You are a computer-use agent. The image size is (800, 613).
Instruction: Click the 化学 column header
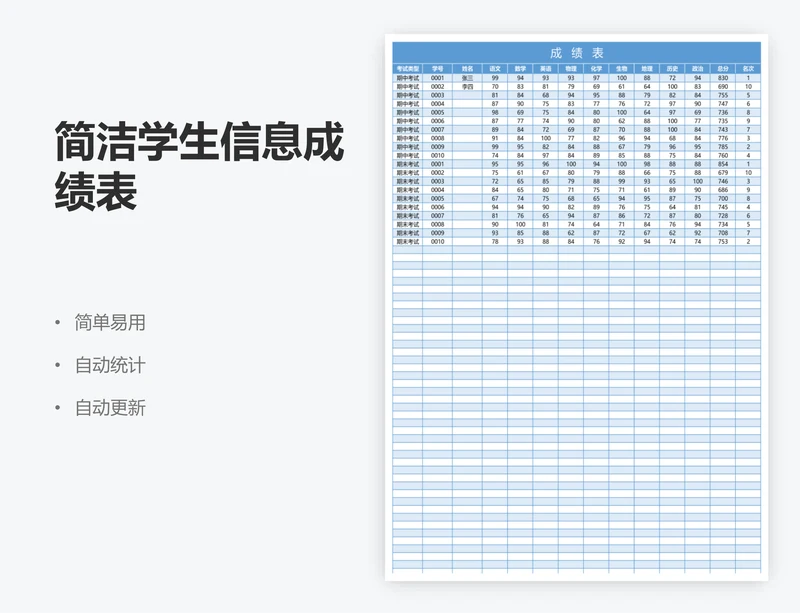[x=596, y=68]
